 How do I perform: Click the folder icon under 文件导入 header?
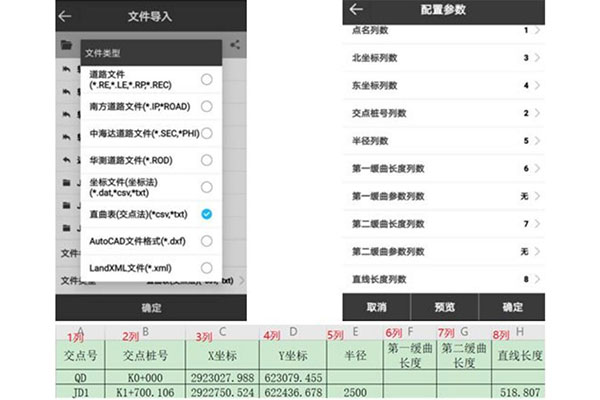tap(66, 45)
